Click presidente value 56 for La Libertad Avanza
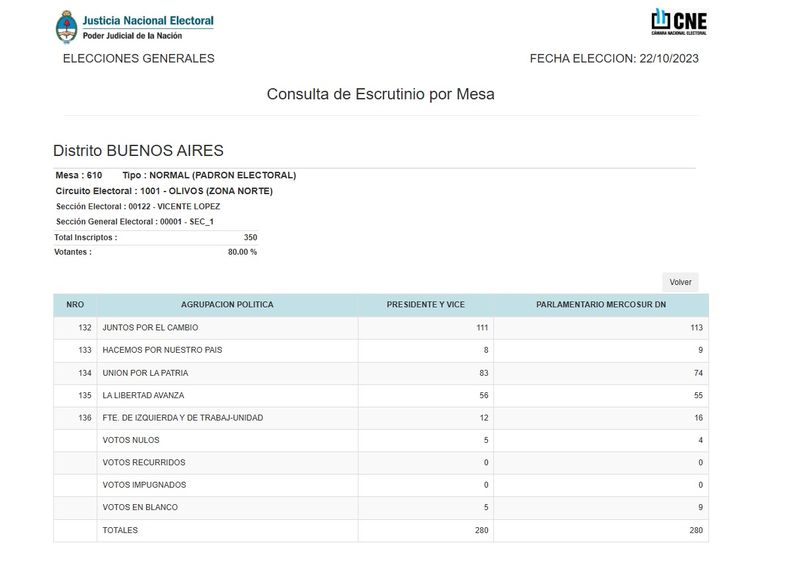 pyautogui.click(x=484, y=395)
